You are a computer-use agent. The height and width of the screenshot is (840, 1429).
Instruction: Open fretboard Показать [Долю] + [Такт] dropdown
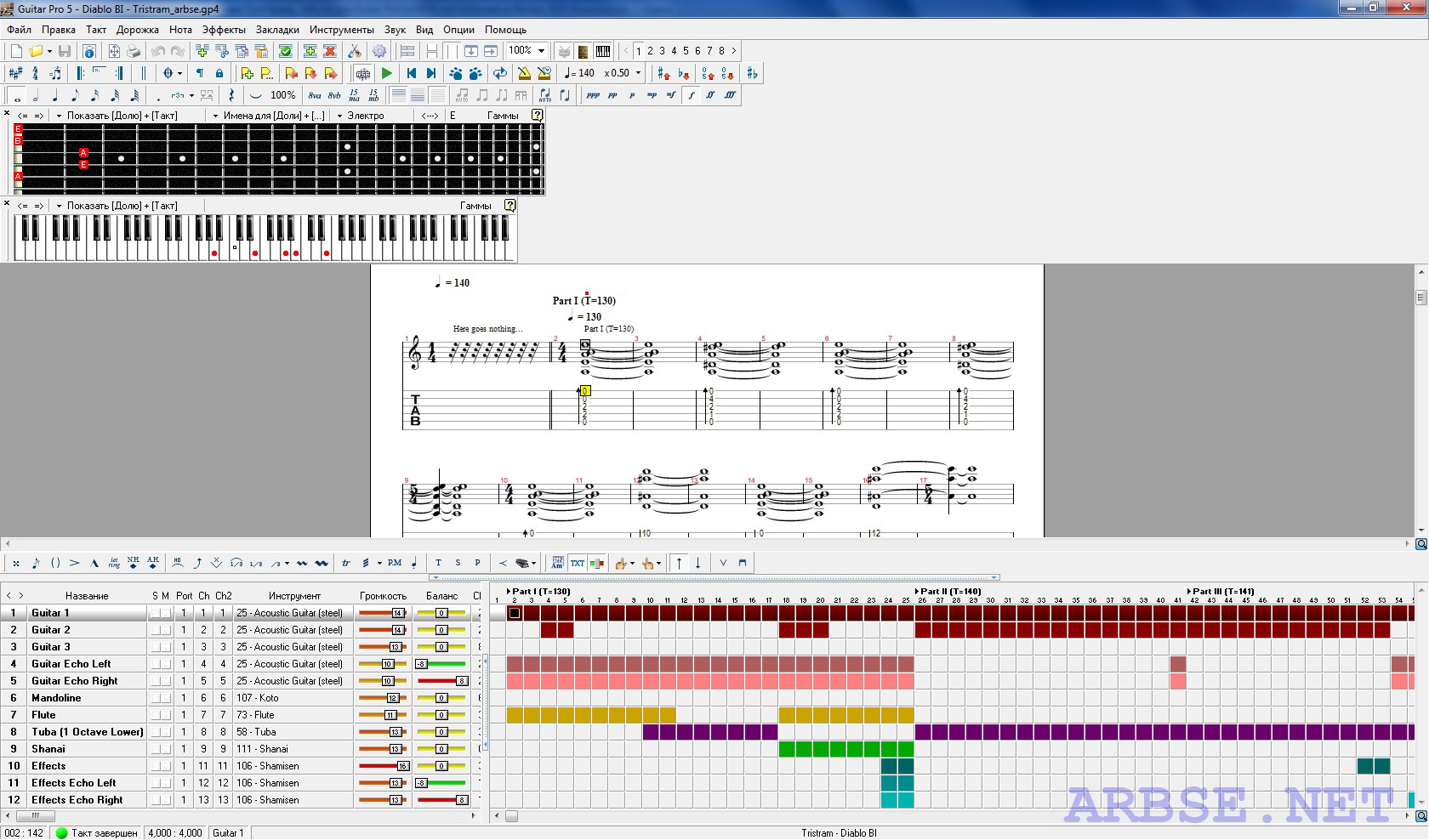117,116
